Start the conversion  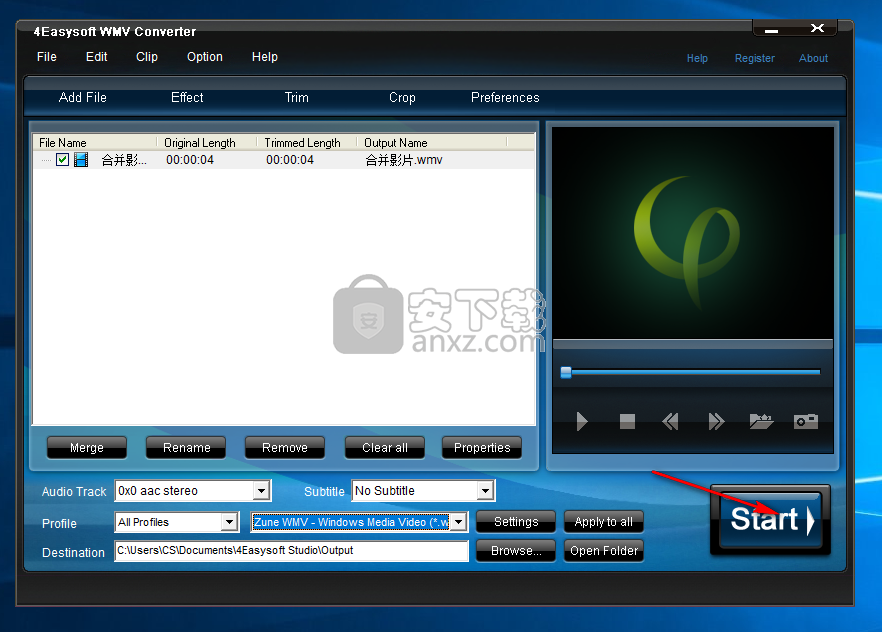click(x=771, y=520)
